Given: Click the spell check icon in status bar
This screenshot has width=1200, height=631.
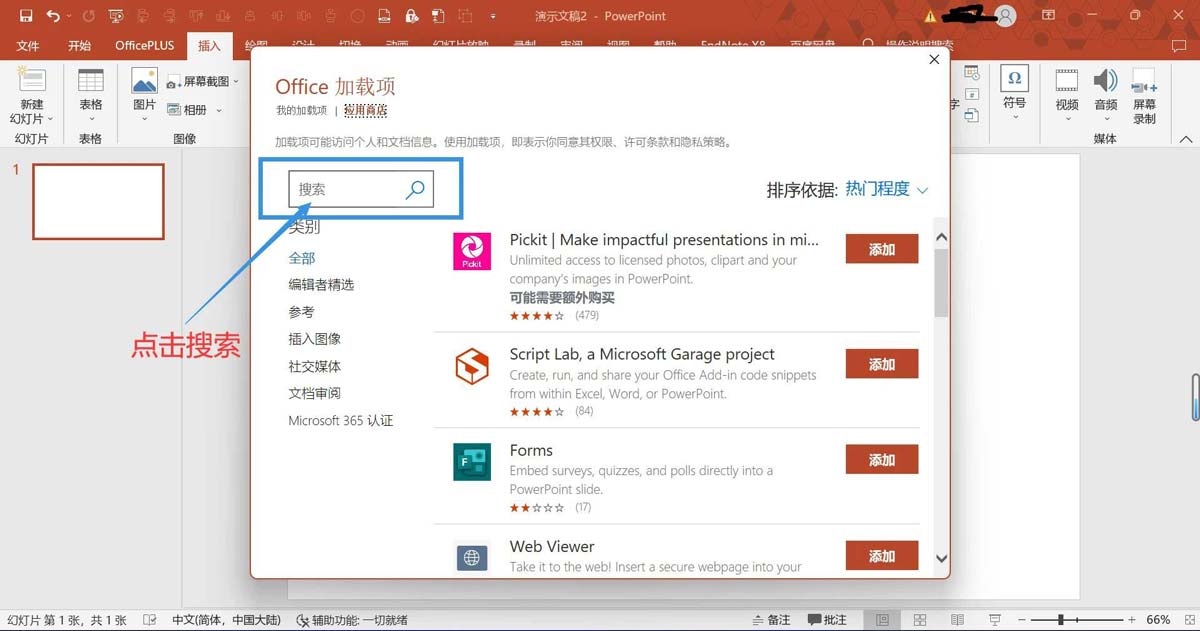Looking at the screenshot, I should click(149, 620).
